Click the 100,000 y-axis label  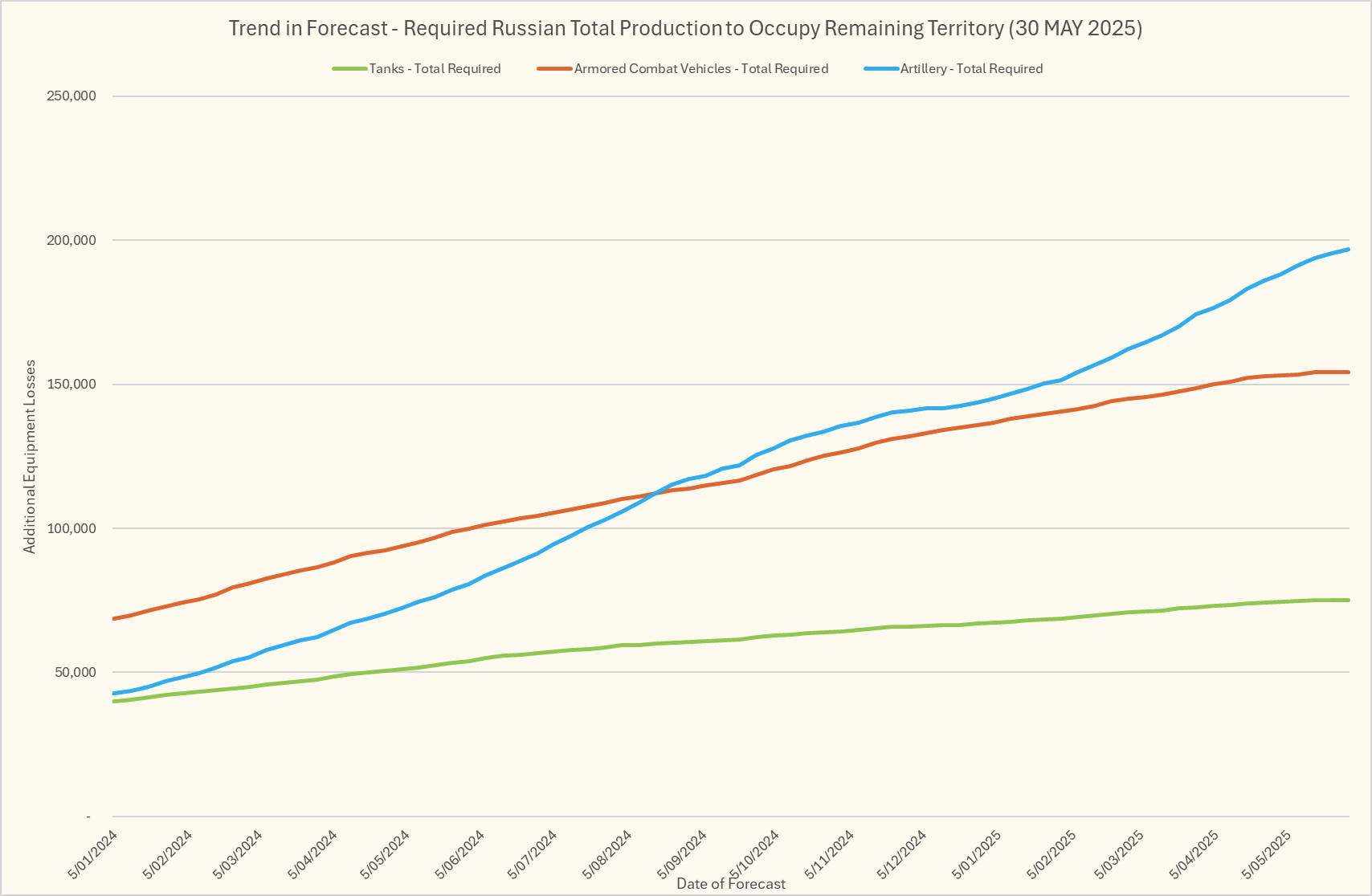[x=75, y=528]
